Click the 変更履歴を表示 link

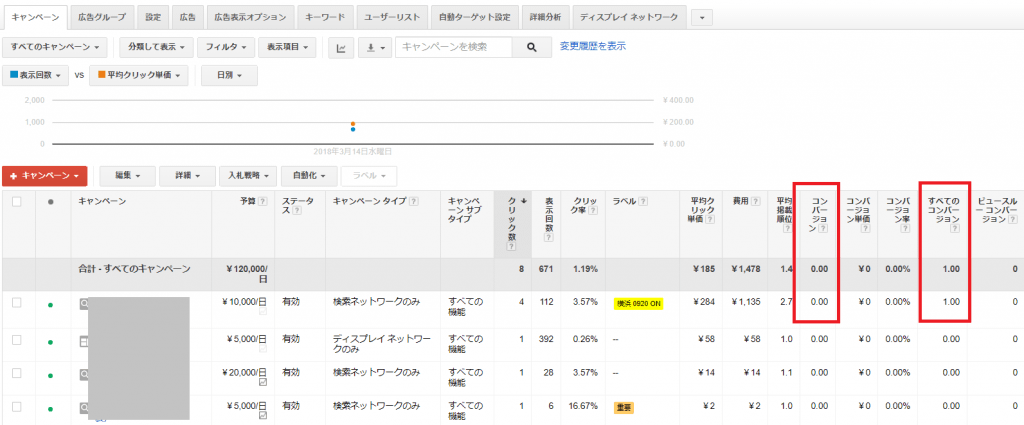[x=592, y=46]
